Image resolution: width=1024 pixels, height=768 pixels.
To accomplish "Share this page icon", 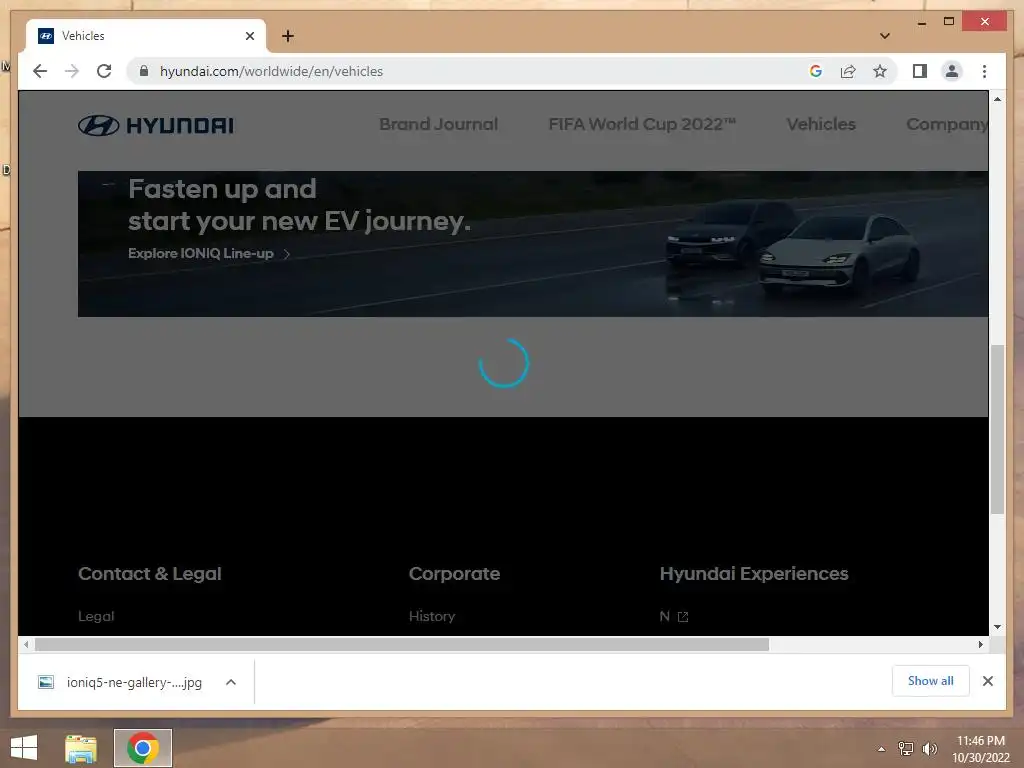I will coord(848,71).
